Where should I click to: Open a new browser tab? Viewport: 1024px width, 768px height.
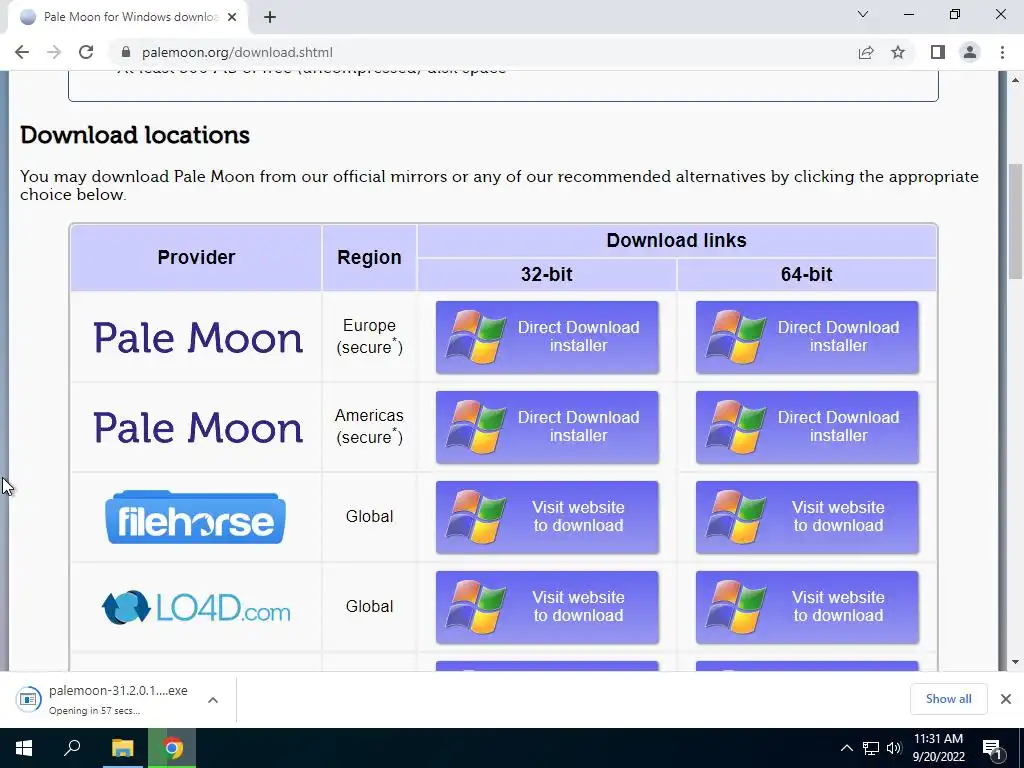point(270,17)
